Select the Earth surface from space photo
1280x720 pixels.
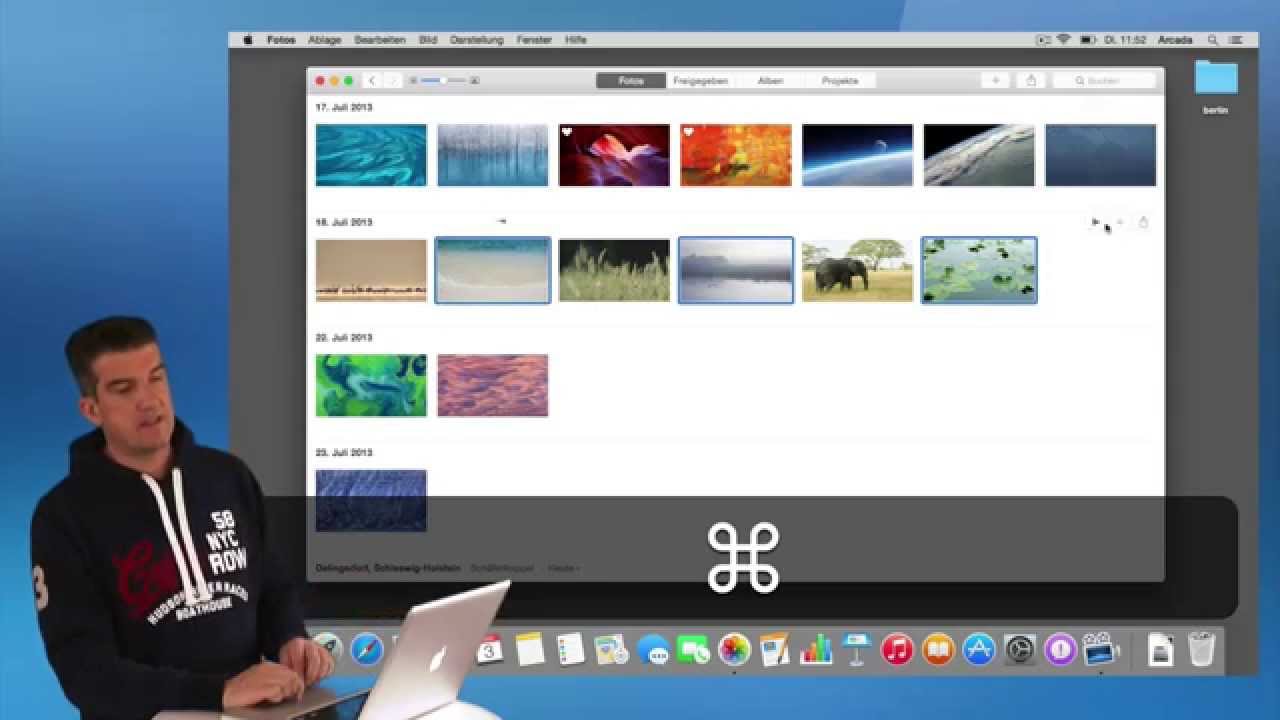979,155
